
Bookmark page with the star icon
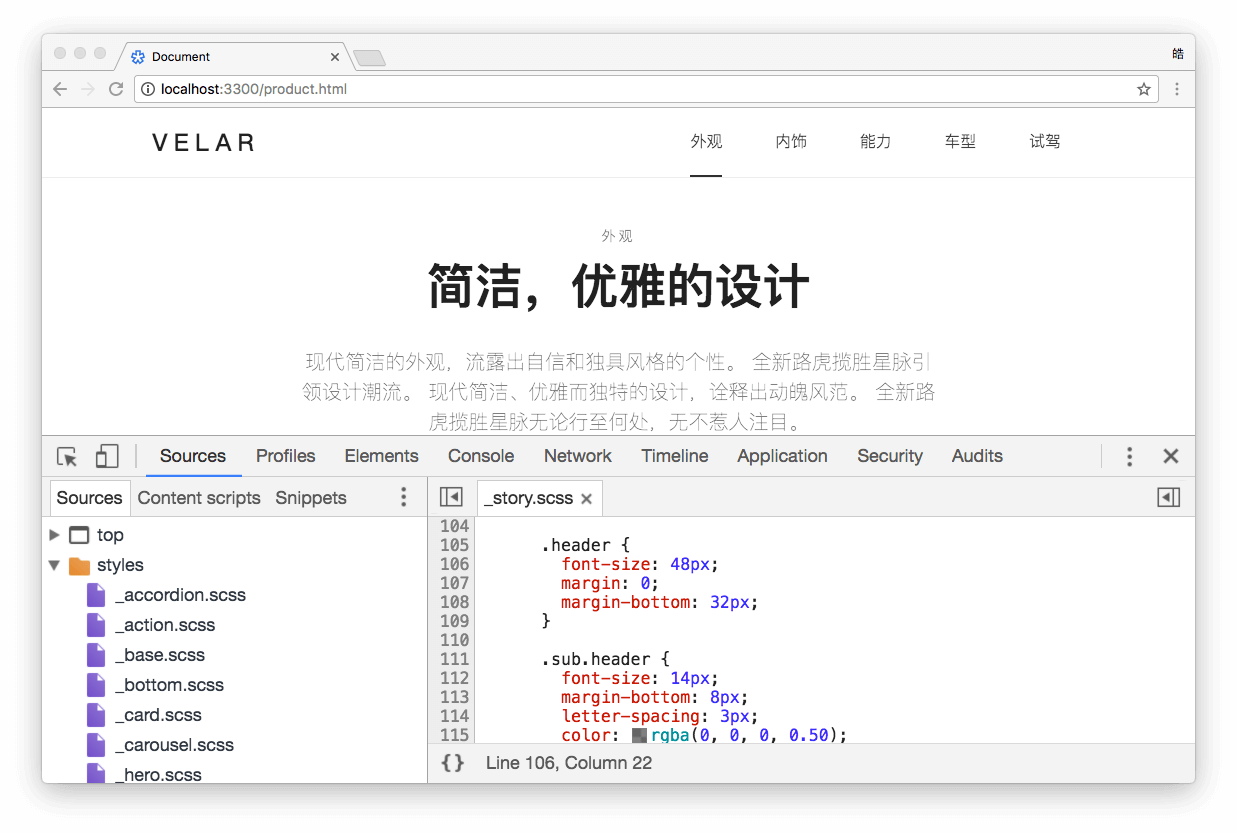click(1144, 89)
